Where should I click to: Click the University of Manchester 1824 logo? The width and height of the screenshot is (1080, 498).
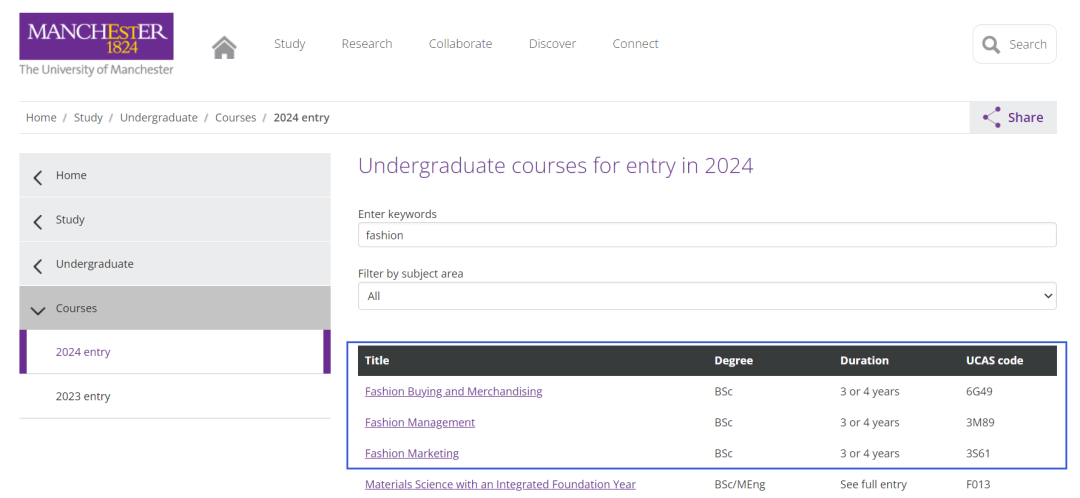coord(96,43)
